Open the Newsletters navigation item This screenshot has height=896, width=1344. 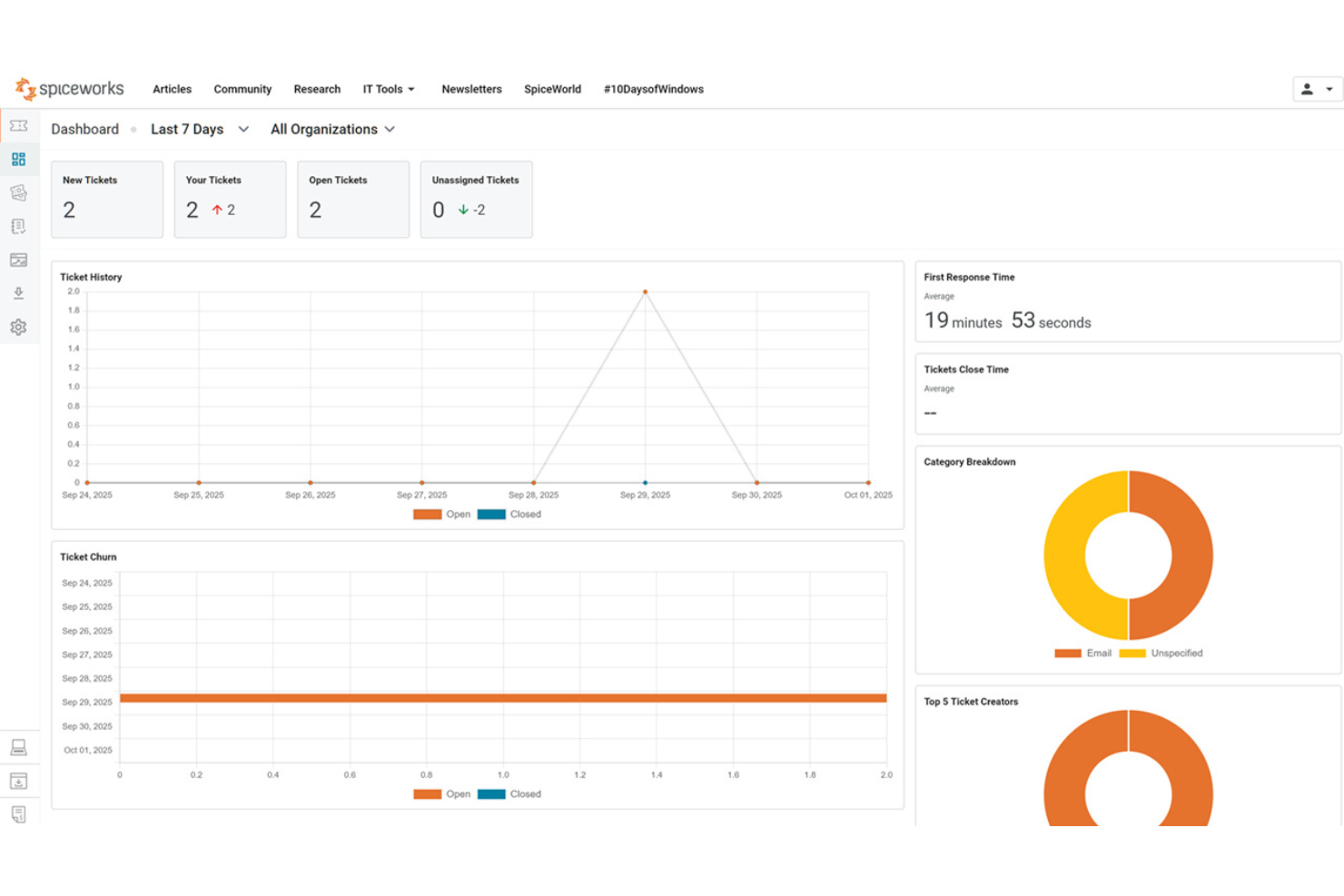[x=471, y=89]
